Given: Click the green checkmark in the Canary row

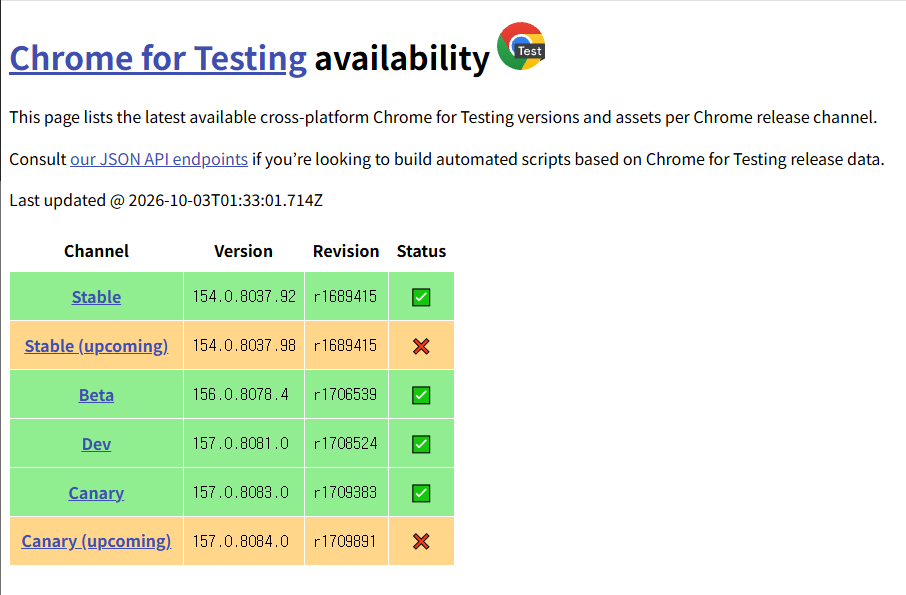Looking at the screenshot, I should pyautogui.click(x=421, y=493).
